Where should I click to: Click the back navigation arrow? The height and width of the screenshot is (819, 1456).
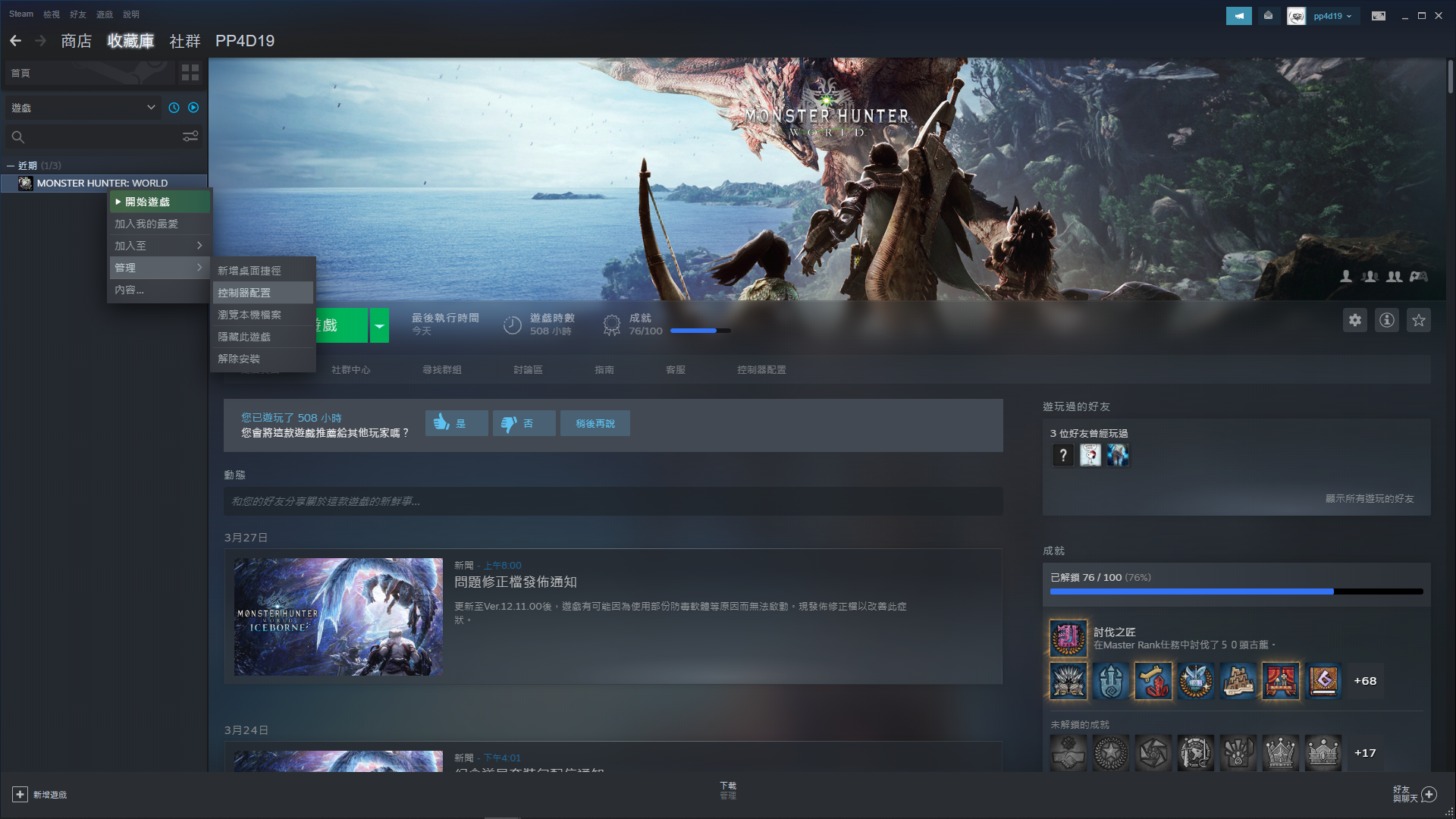pyautogui.click(x=16, y=41)
